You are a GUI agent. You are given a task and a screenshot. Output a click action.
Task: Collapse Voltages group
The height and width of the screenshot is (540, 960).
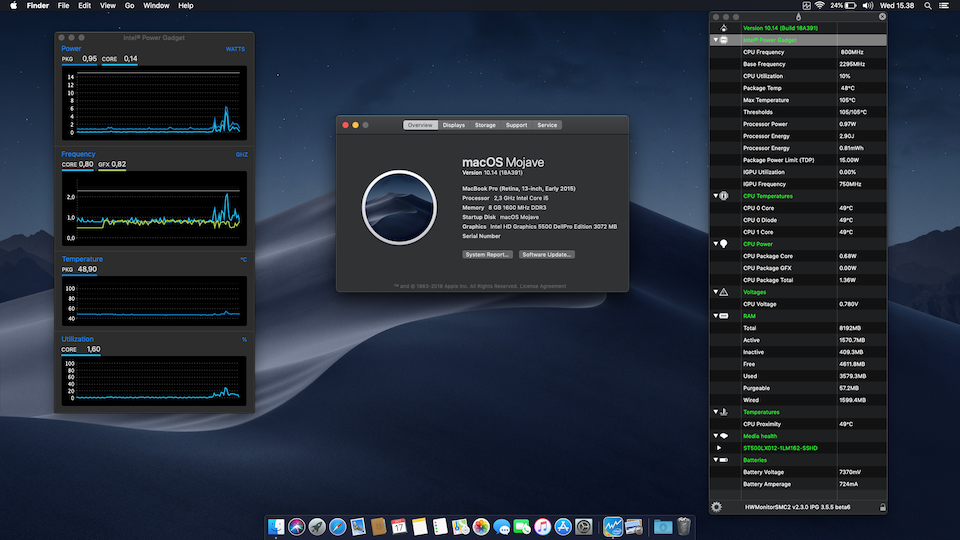[x=715, y=292]
